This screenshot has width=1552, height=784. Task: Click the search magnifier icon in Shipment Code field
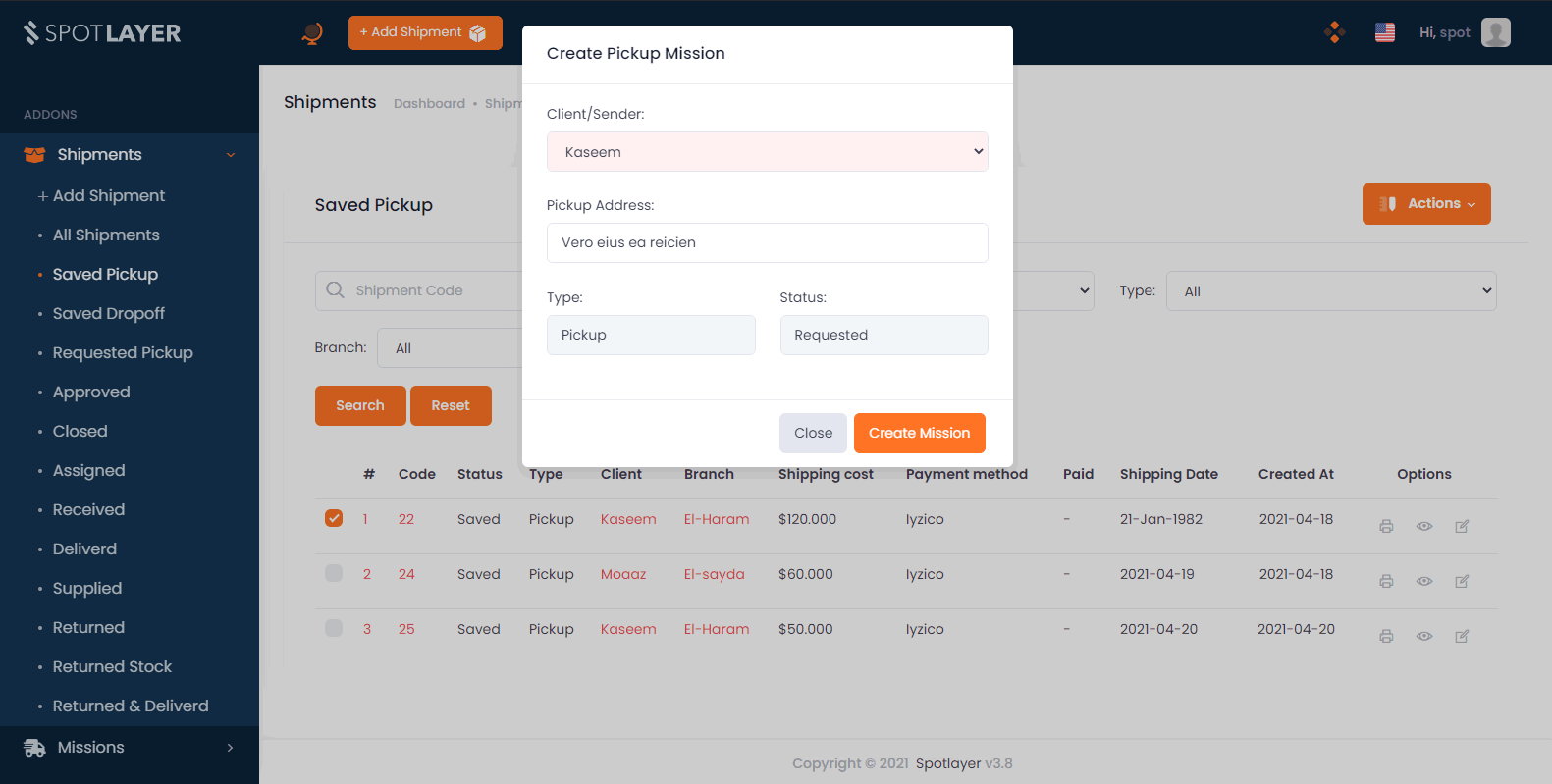335,290
